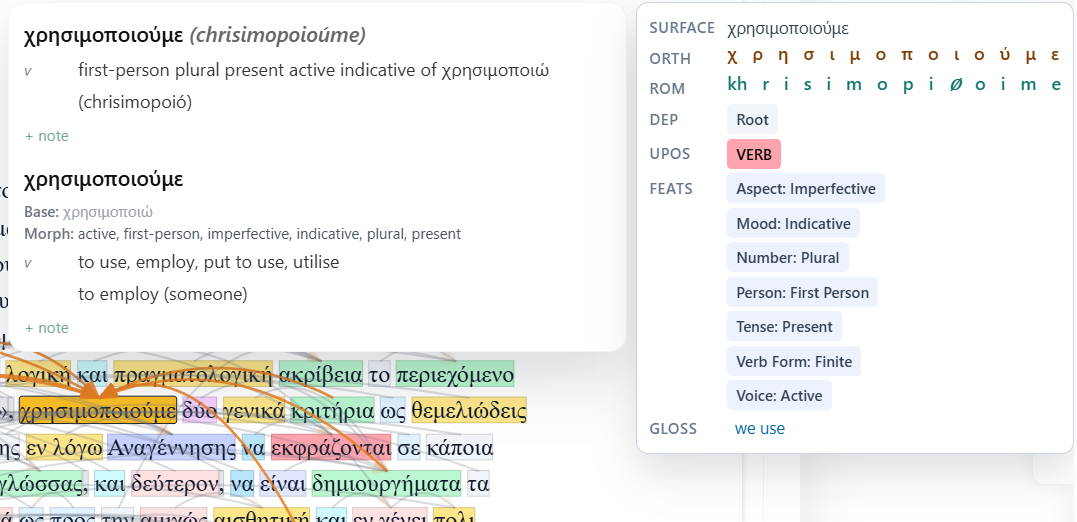
Task: Add a note under the 'to employ (someone)' definition
Action: pos(47,328)
